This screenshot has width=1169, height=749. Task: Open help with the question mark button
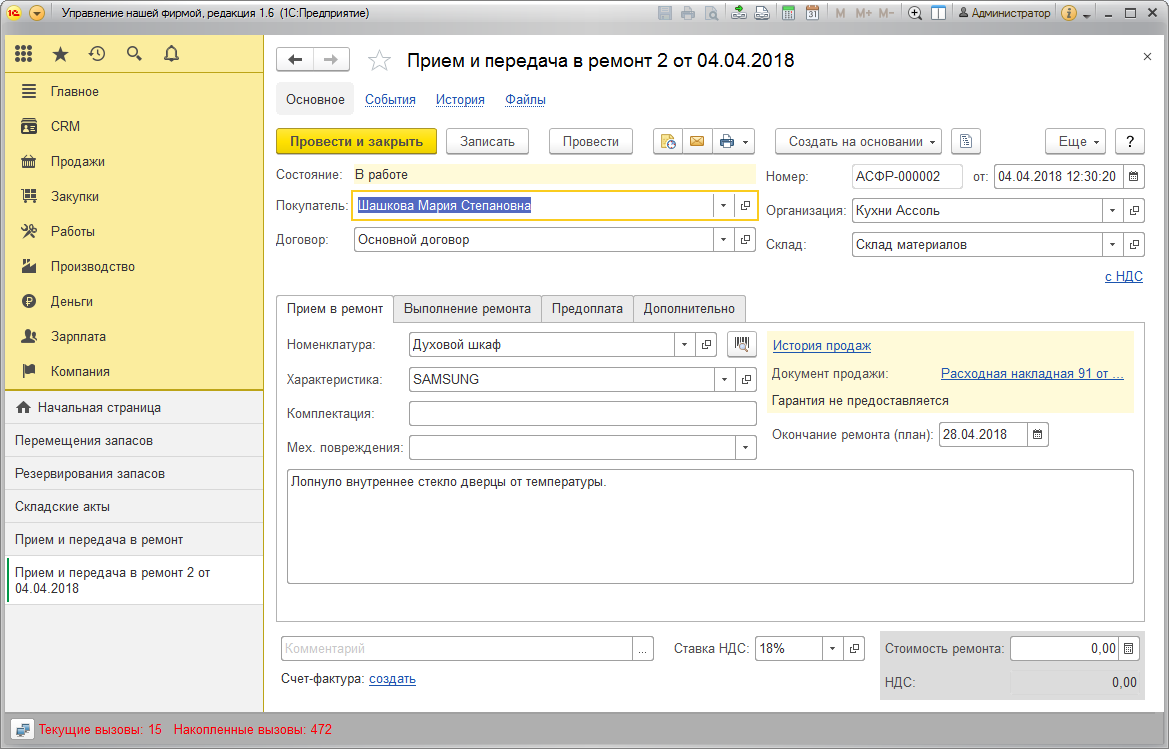[1129, 142]
